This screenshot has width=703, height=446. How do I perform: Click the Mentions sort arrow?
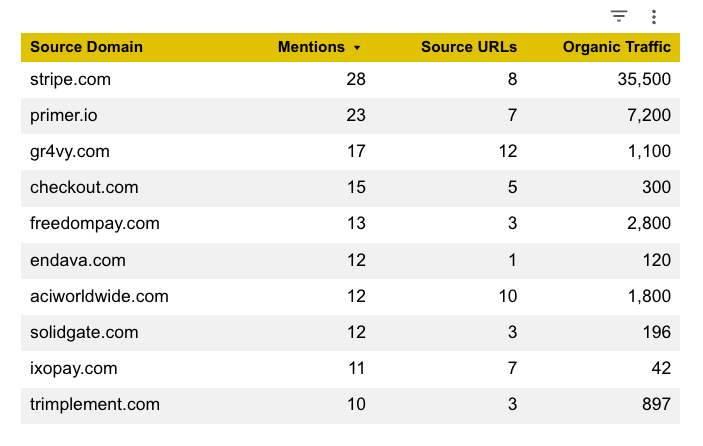pos(357,47)
